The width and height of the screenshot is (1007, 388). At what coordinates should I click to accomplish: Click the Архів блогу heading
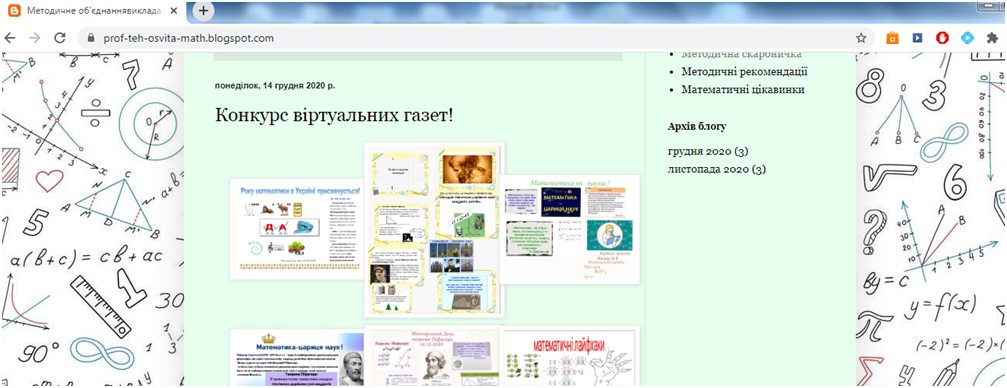[697, 126]
